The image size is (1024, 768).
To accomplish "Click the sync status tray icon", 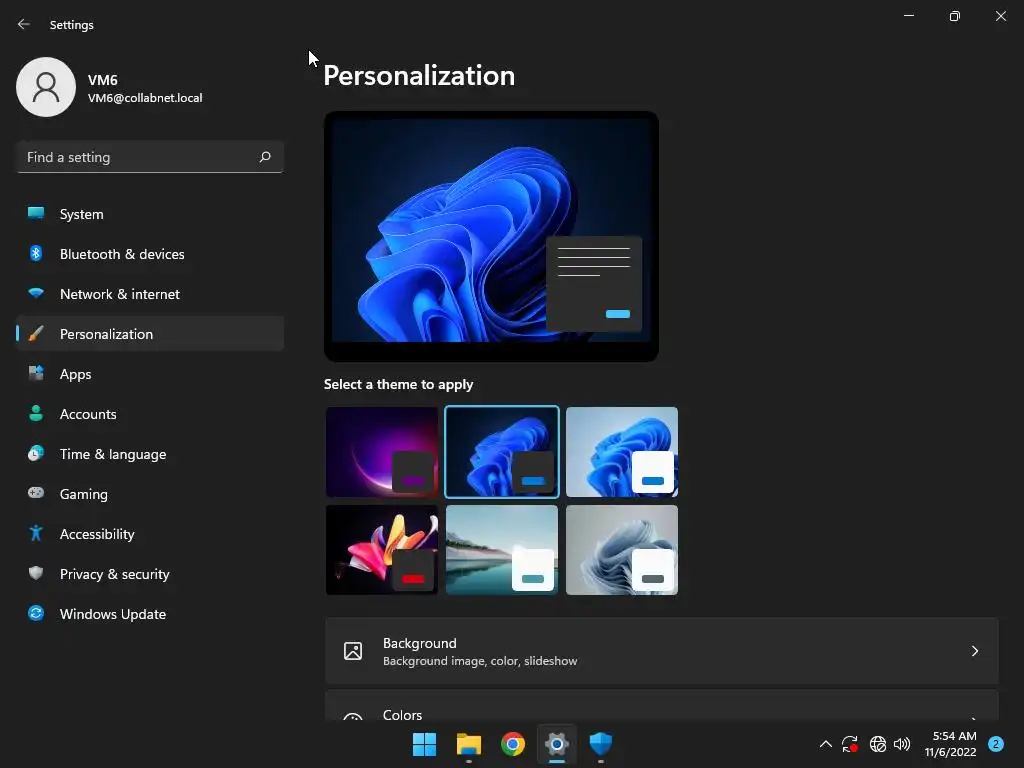I will (850, 744).
